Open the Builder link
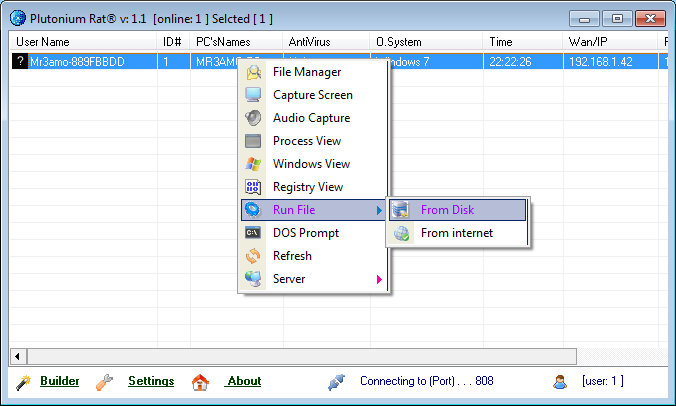 point(59,381)
